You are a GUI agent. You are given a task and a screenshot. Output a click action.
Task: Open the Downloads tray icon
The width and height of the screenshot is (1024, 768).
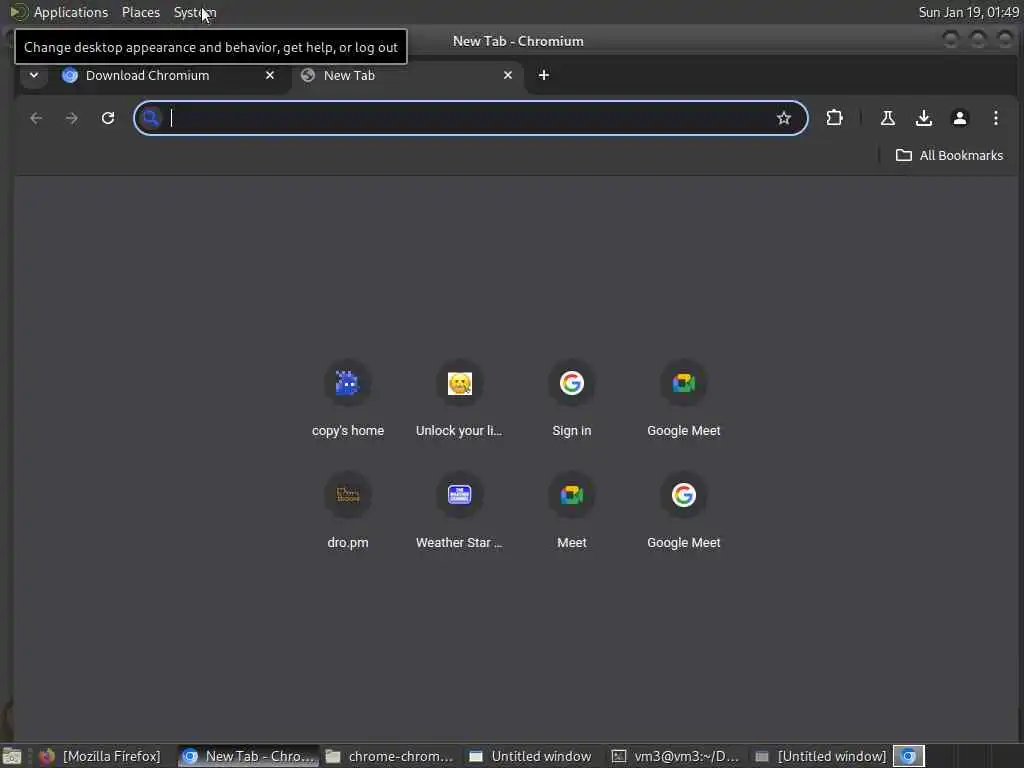point(923,118)
